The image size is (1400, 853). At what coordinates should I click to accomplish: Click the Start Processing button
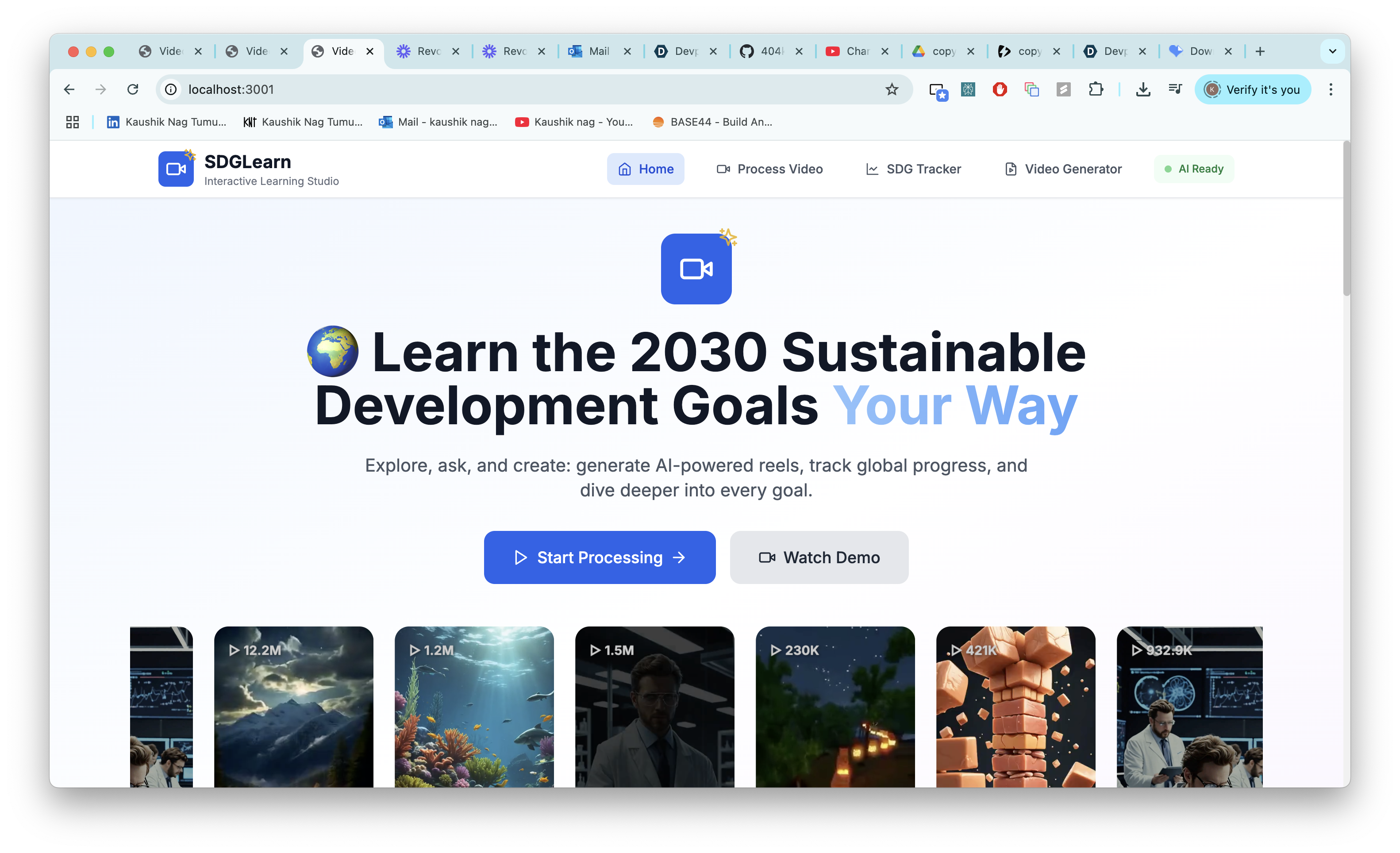coord(600,557)
